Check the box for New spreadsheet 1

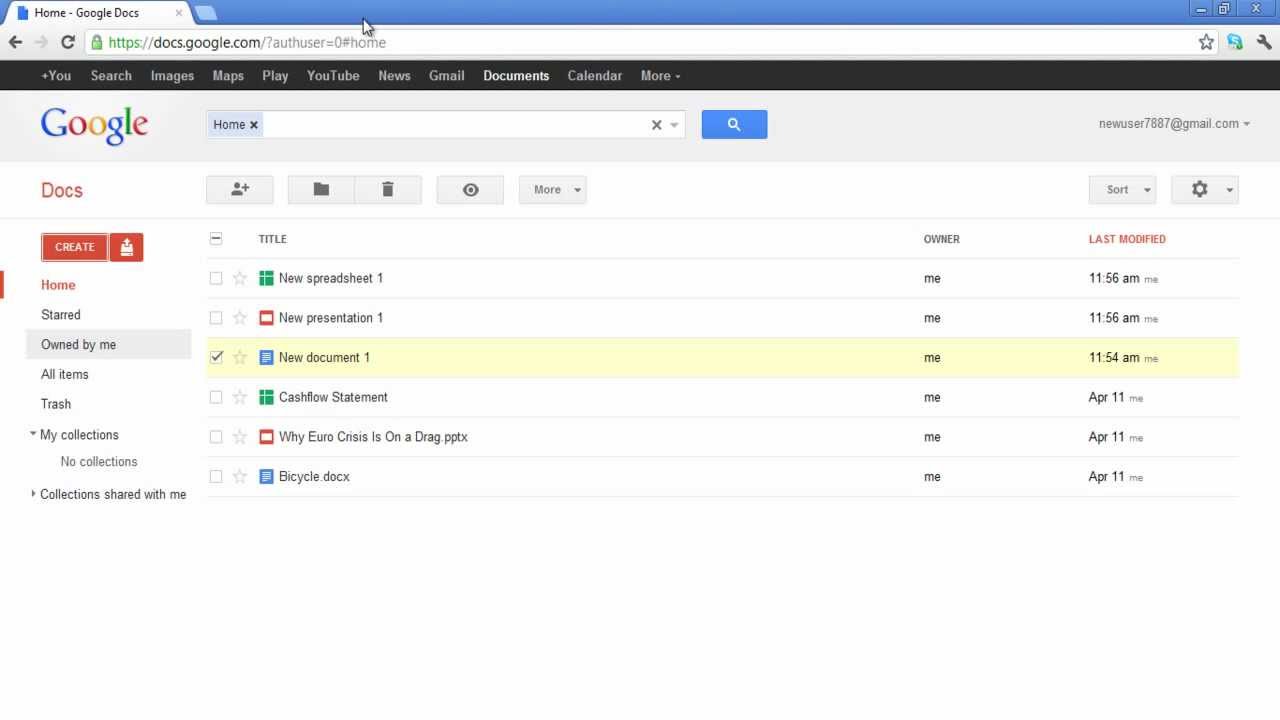(x=216, y=278)
